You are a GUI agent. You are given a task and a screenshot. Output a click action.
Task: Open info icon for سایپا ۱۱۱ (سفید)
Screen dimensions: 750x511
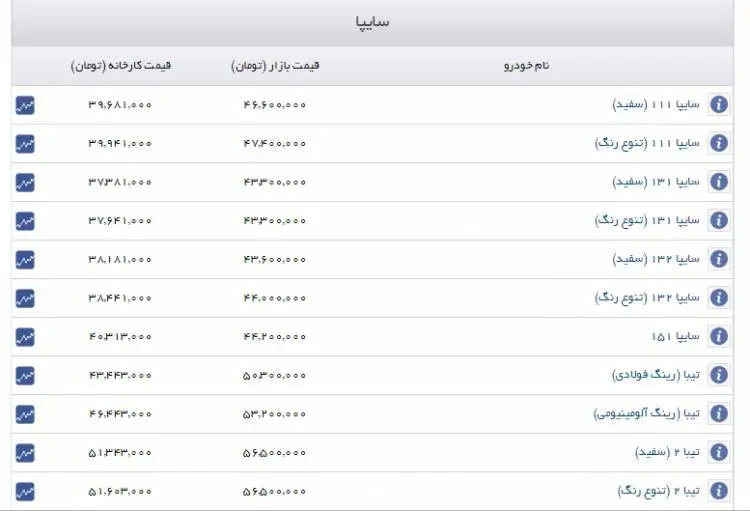[x=718, y=104]
